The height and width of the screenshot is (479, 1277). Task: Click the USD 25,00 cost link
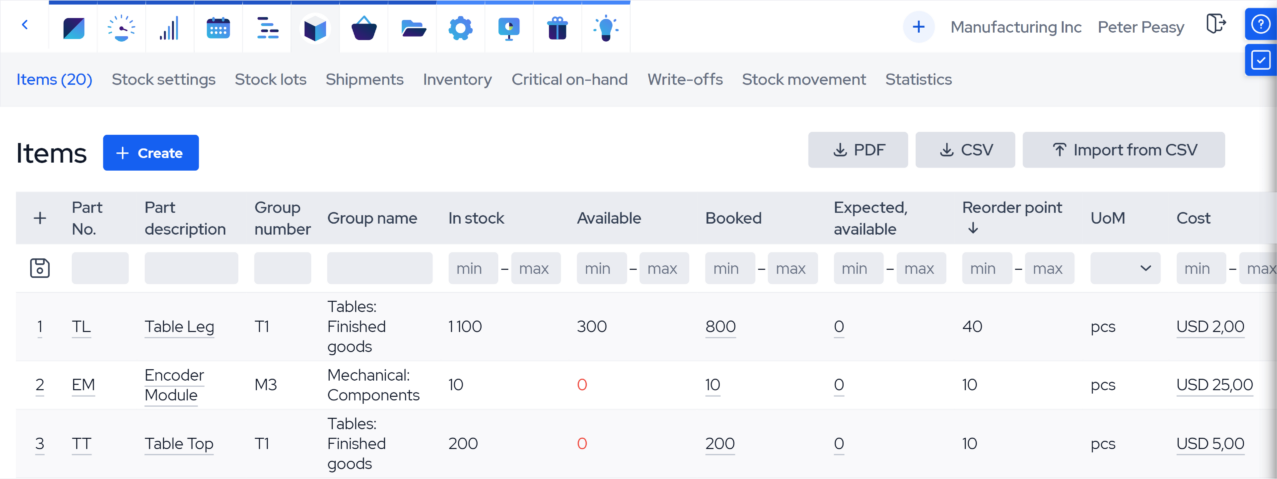[1214, 385]
